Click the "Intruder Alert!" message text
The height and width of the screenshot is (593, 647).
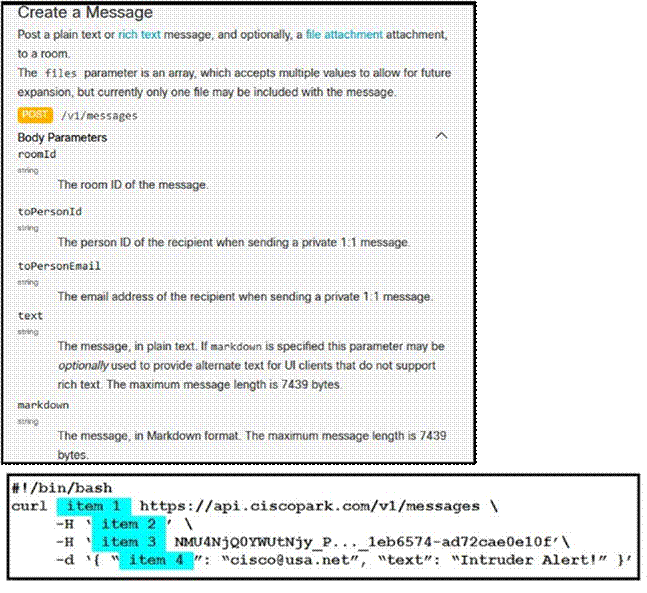coord(529,560)
